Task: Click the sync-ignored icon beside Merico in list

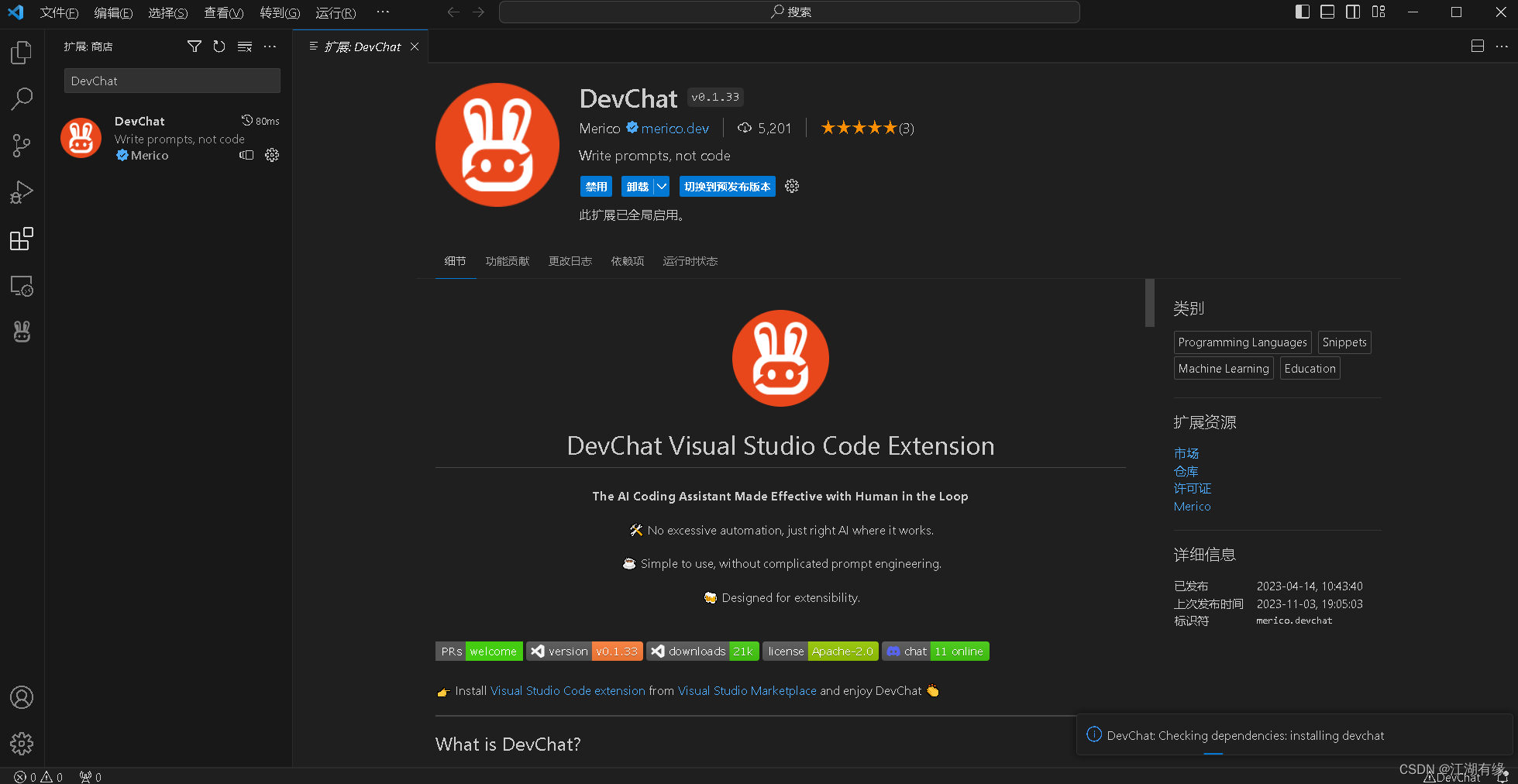Action: (246, 155)
